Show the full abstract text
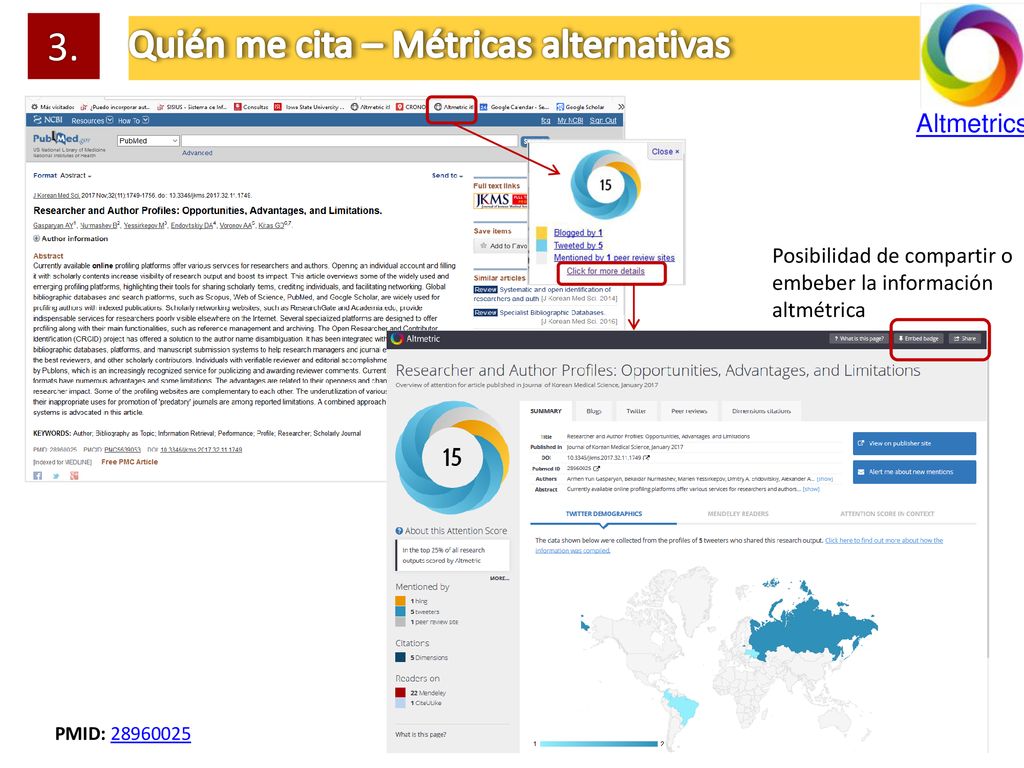Viewport: 1024px width, 768px height. [x=811, y=488]
